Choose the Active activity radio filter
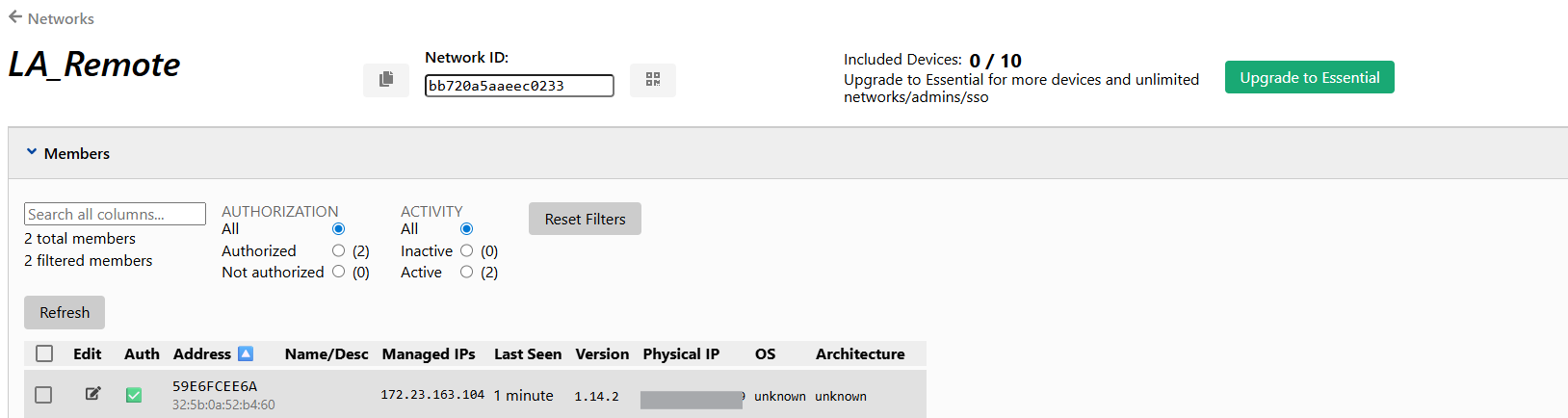 466,272
